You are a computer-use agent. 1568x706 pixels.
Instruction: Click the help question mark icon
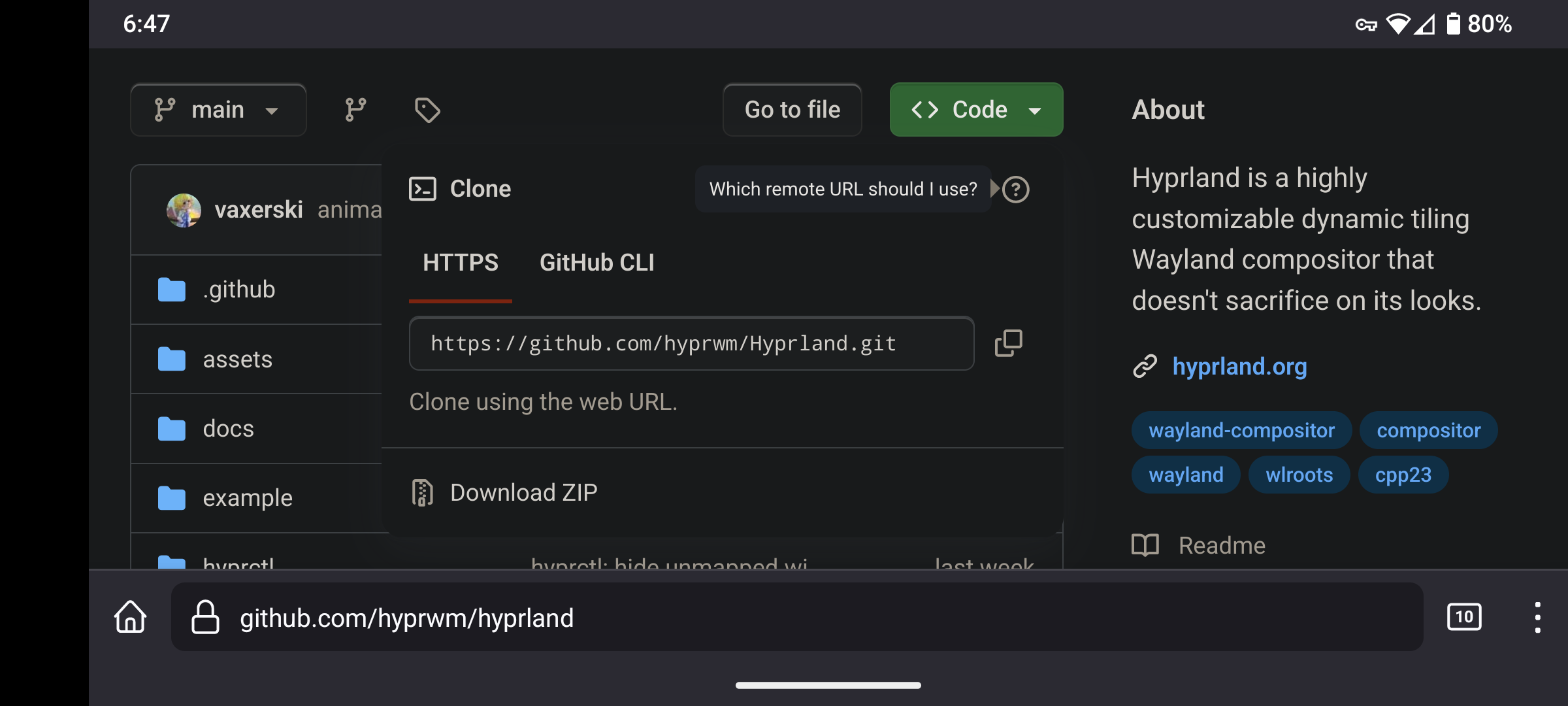click(x=1015, y=190)
